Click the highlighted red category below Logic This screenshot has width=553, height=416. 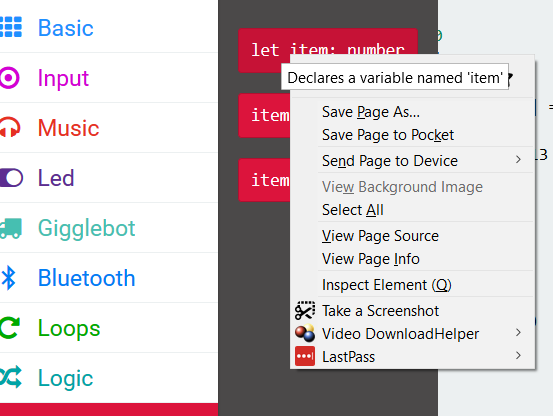pos(109,410)
